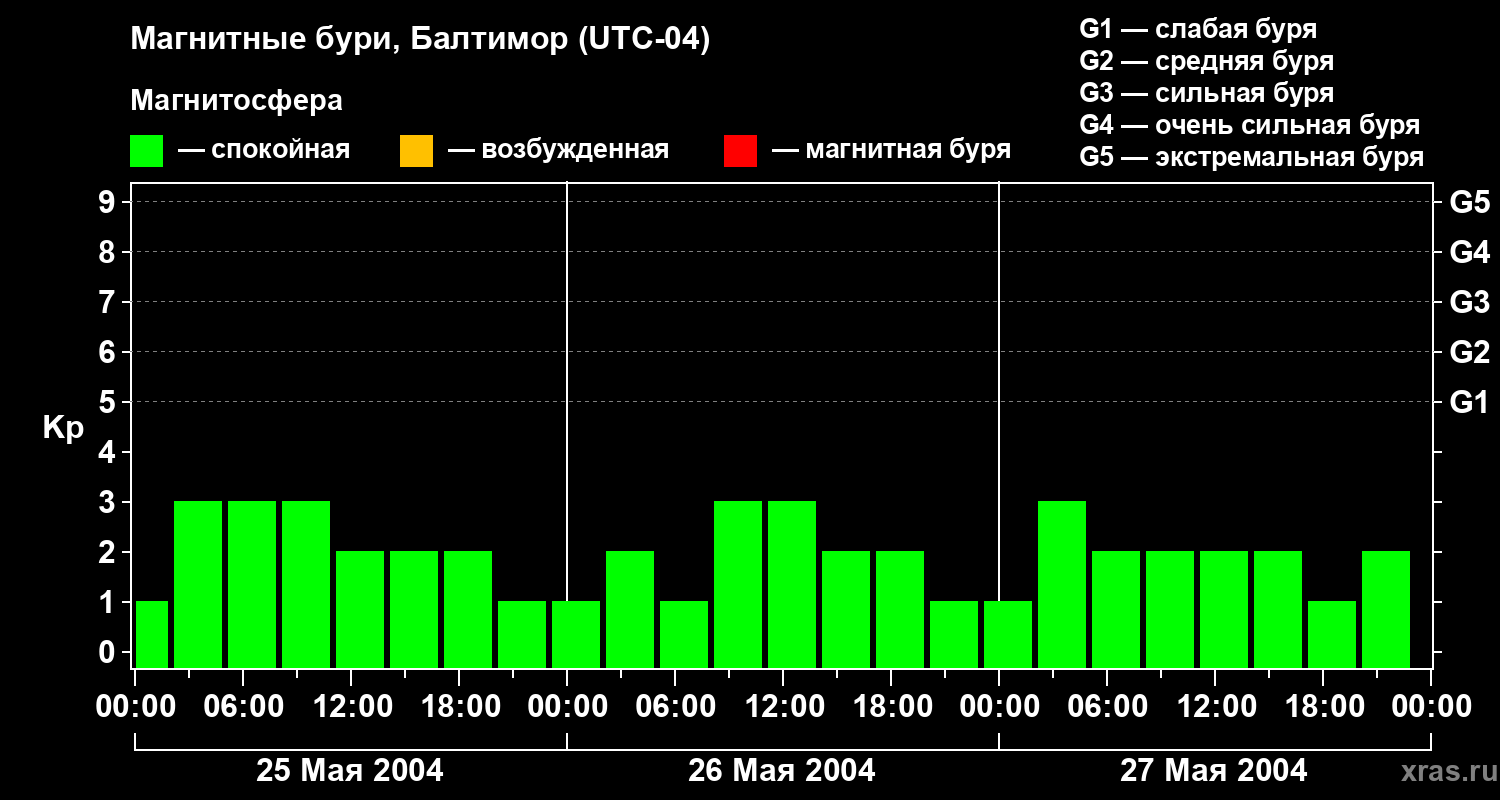Viewport: 1500px width, 800px height.
Task: Click the 'G3 — сильная буря' legend line
Action: pyautogui.click(x=1207, y=93)
